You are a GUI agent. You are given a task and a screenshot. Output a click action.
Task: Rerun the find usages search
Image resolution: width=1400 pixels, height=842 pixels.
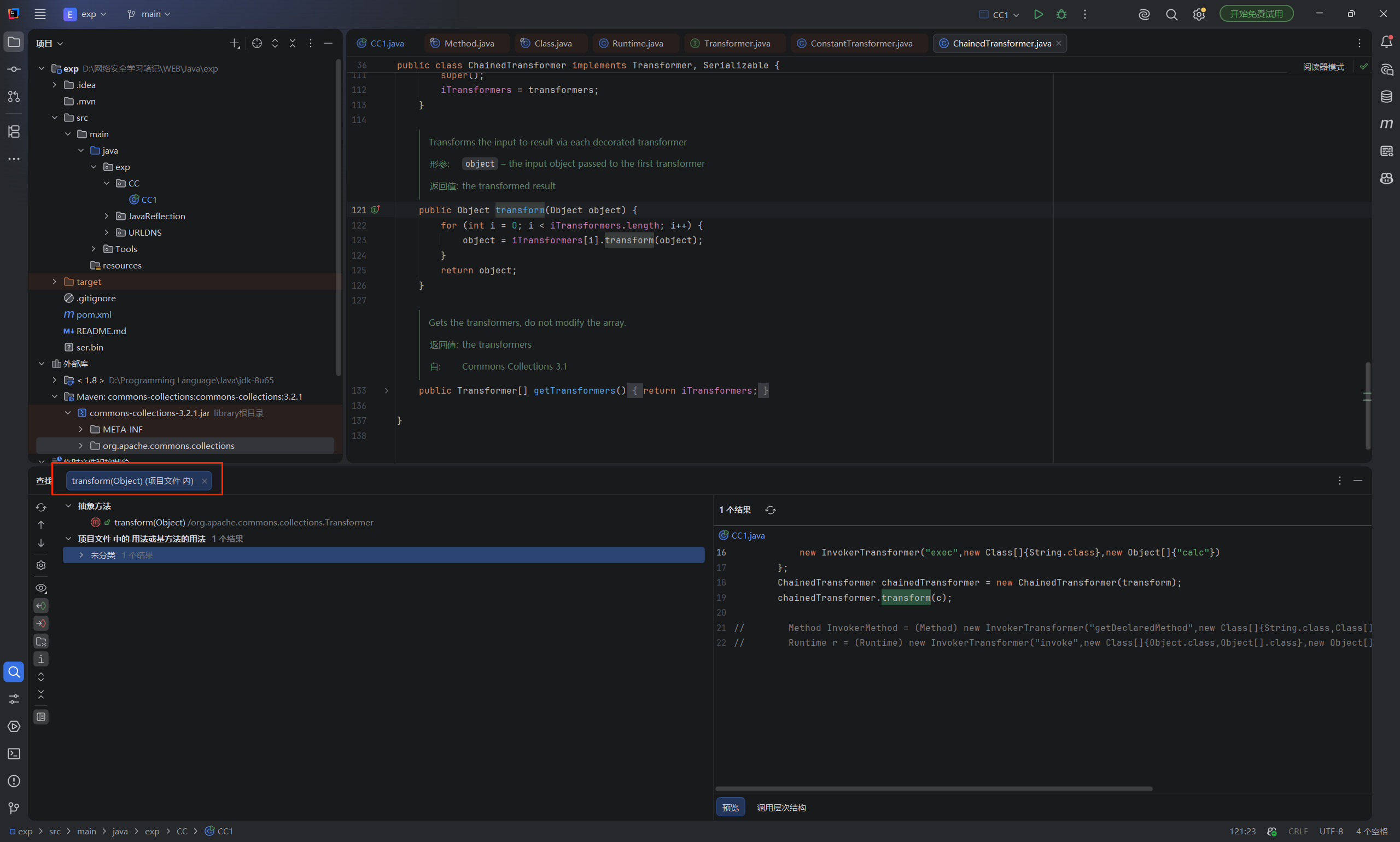pos(41,507)
